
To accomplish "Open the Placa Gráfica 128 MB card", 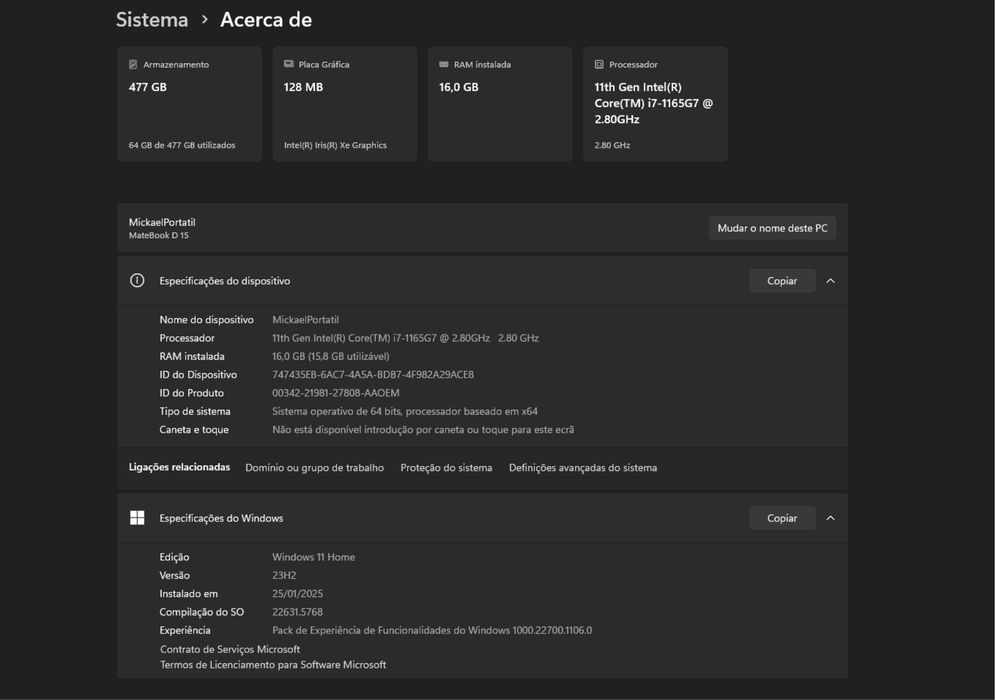I will point(345,104).
